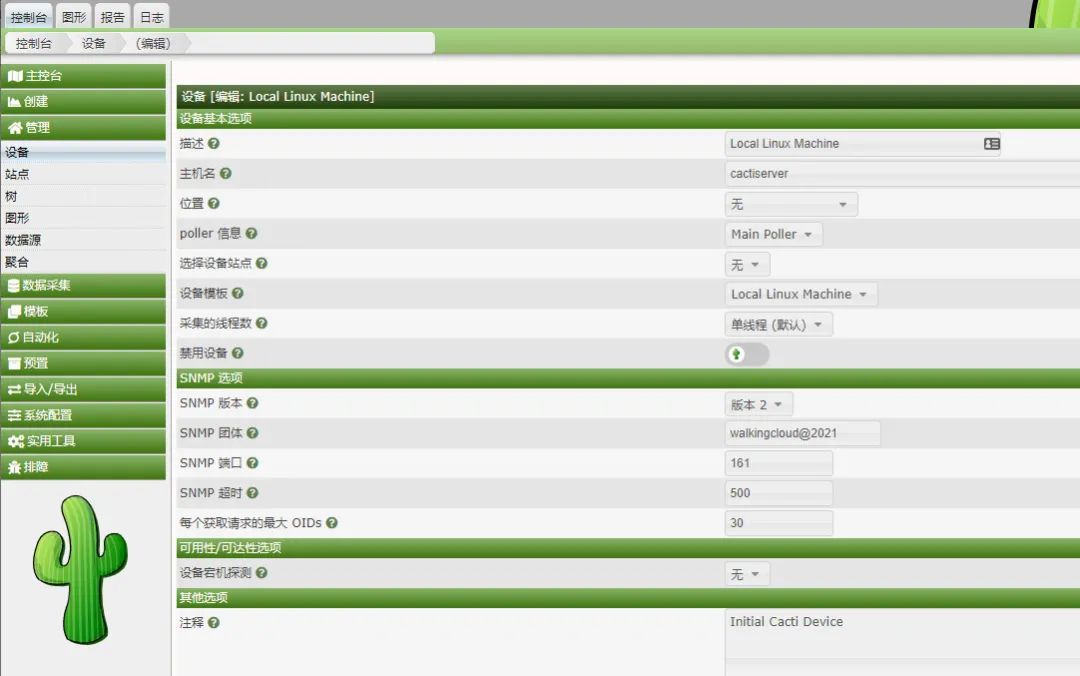The image size is (1080, 676).
Task: Click help icon next to 采集的线程数
Action: coord(261,323)
